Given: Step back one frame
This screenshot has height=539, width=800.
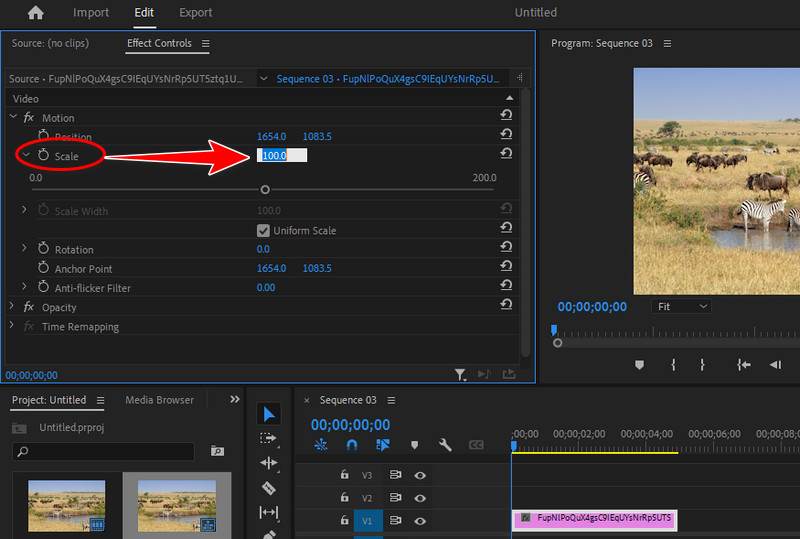Looking at the screenshot, I should (x=776, y=365).
